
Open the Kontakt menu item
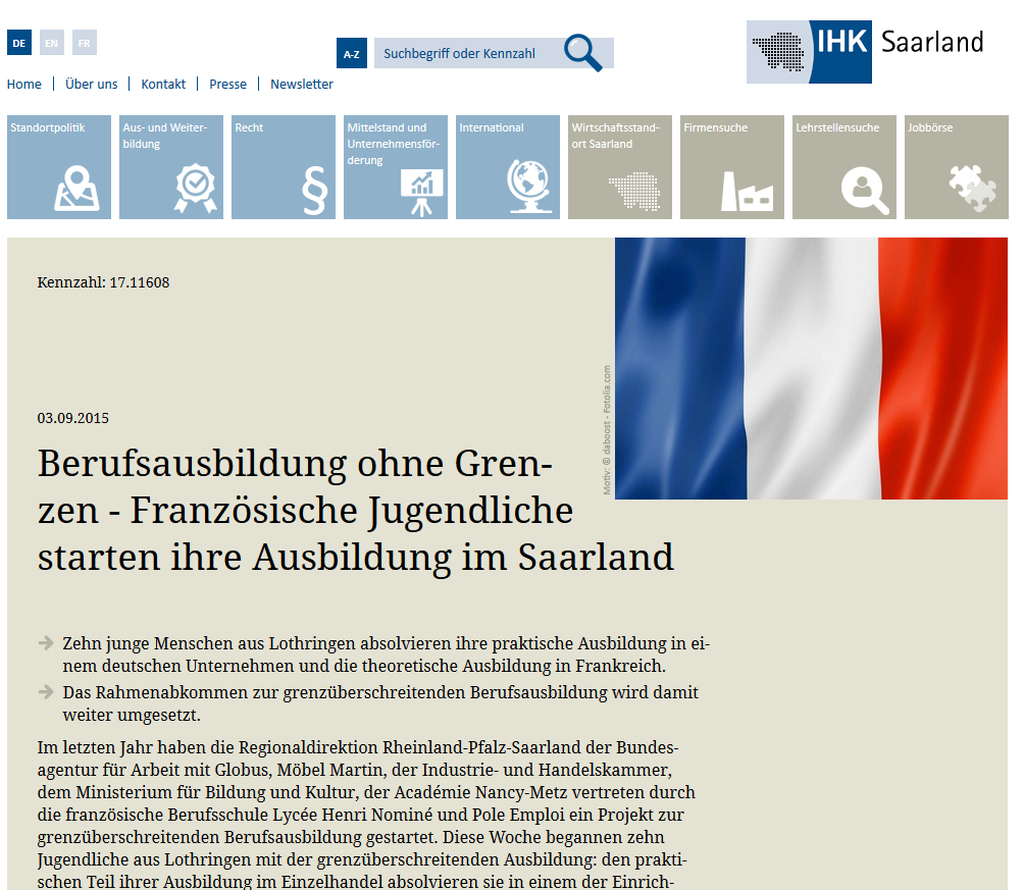click(163, 84)
